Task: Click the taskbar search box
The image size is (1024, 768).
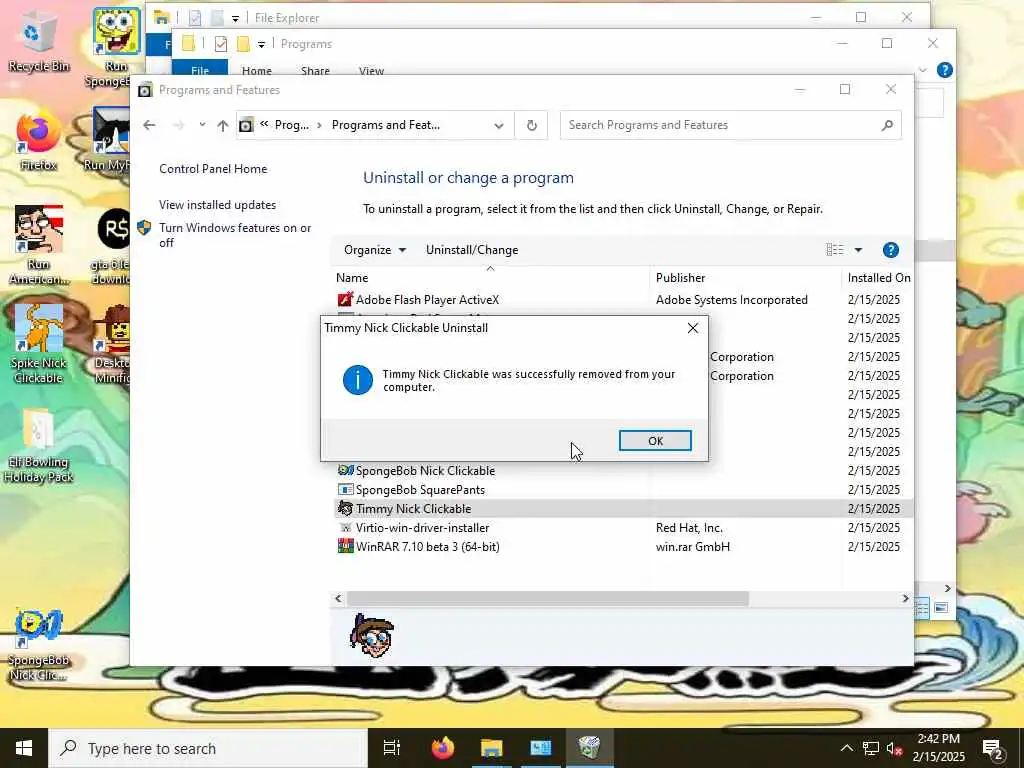Action: tap(208, 748)
